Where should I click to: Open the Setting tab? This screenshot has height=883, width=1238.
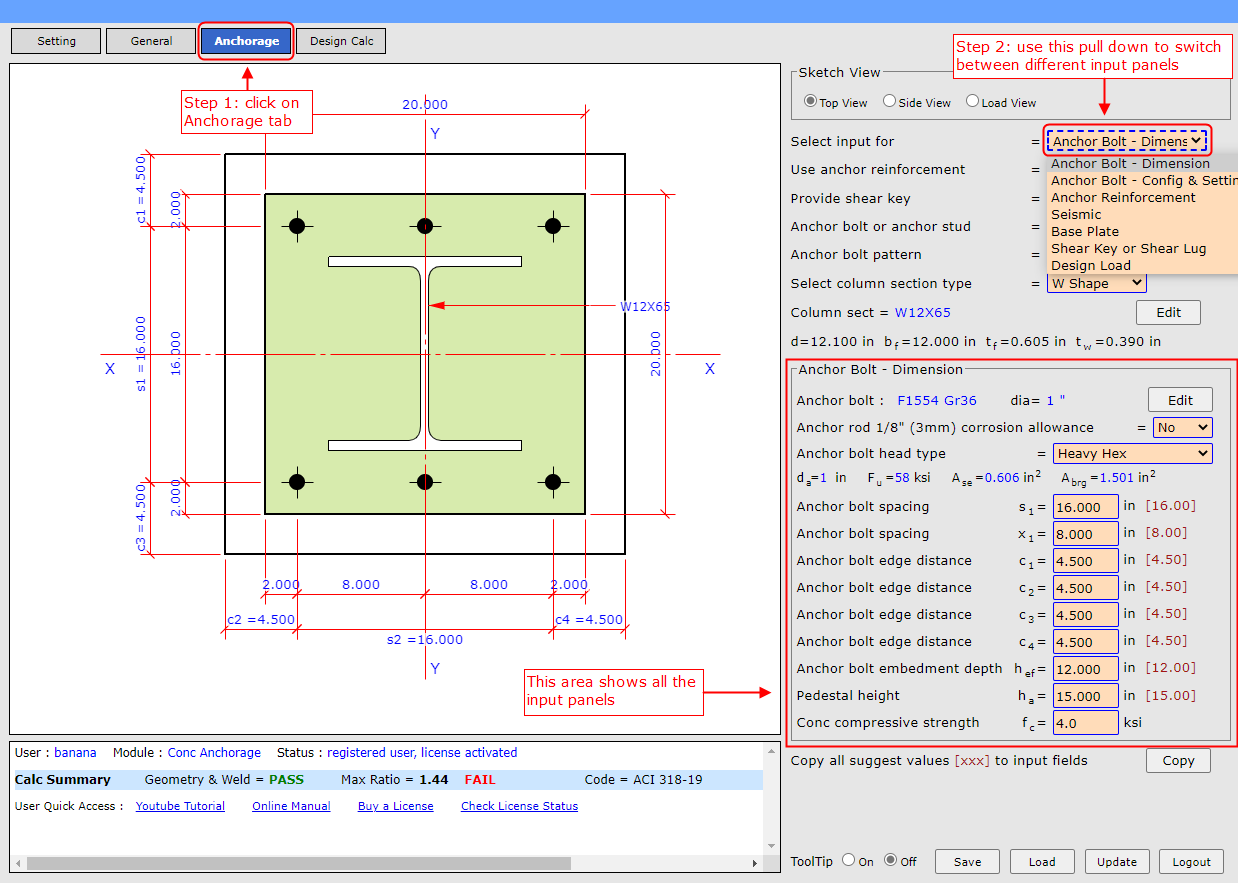[x=57, y=41]
